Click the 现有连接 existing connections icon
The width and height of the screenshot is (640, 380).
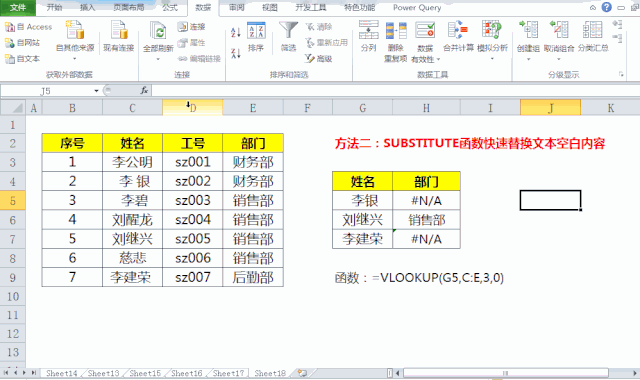[118, 31]
